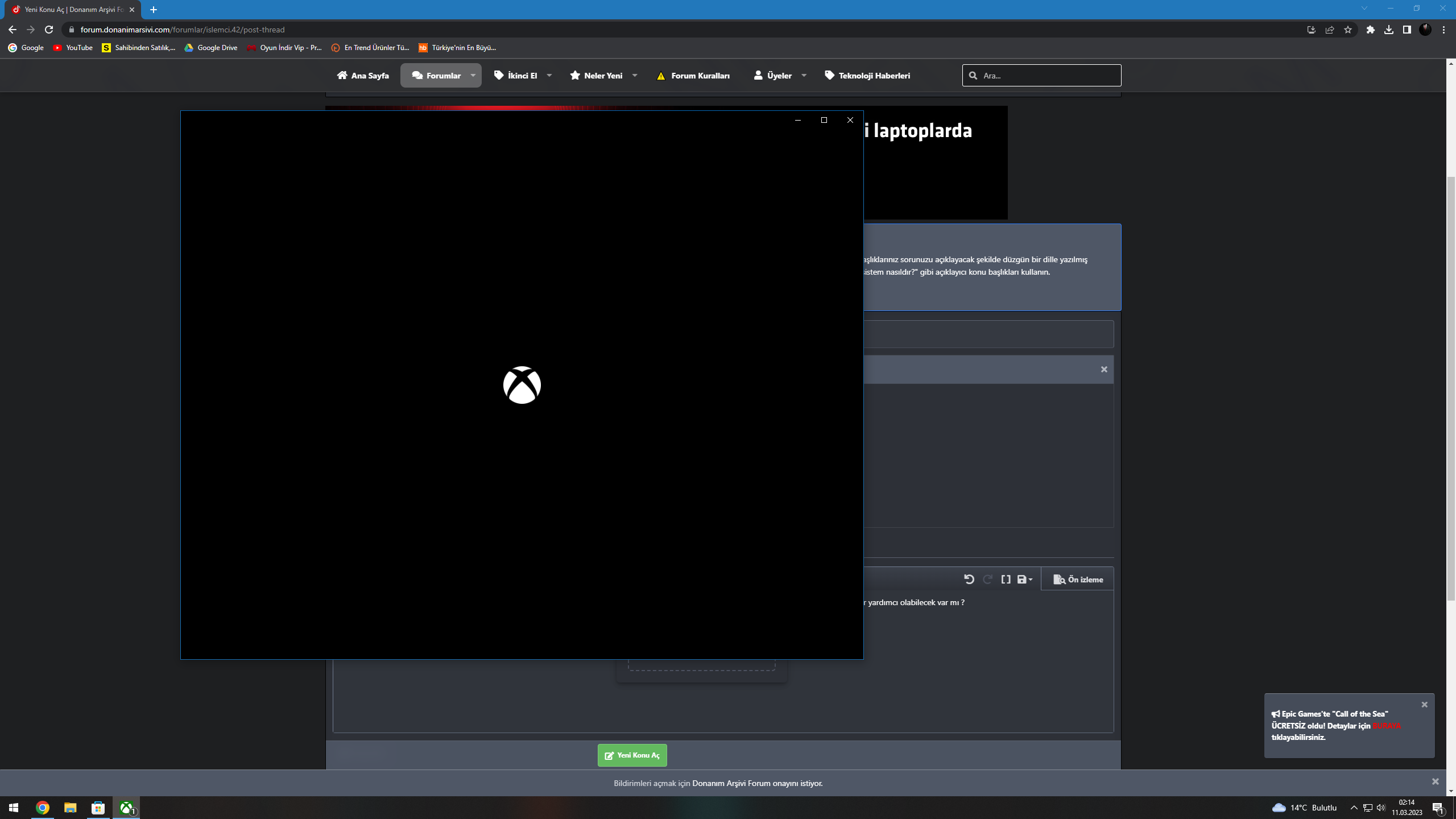This screenshot has width=1456, height=819.
Task: Expand the Neler Yeni dropdown arrow
Action: (x=635, y=76)
